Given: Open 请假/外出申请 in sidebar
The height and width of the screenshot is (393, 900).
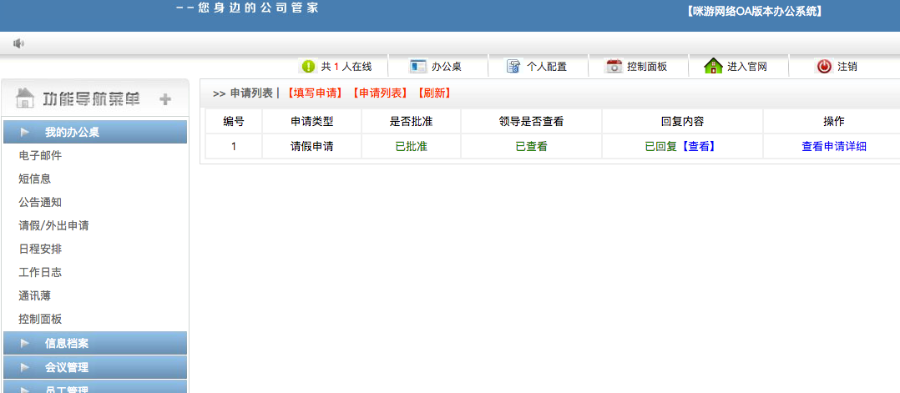Looking at the screenshot, I should tap(53, 225).
